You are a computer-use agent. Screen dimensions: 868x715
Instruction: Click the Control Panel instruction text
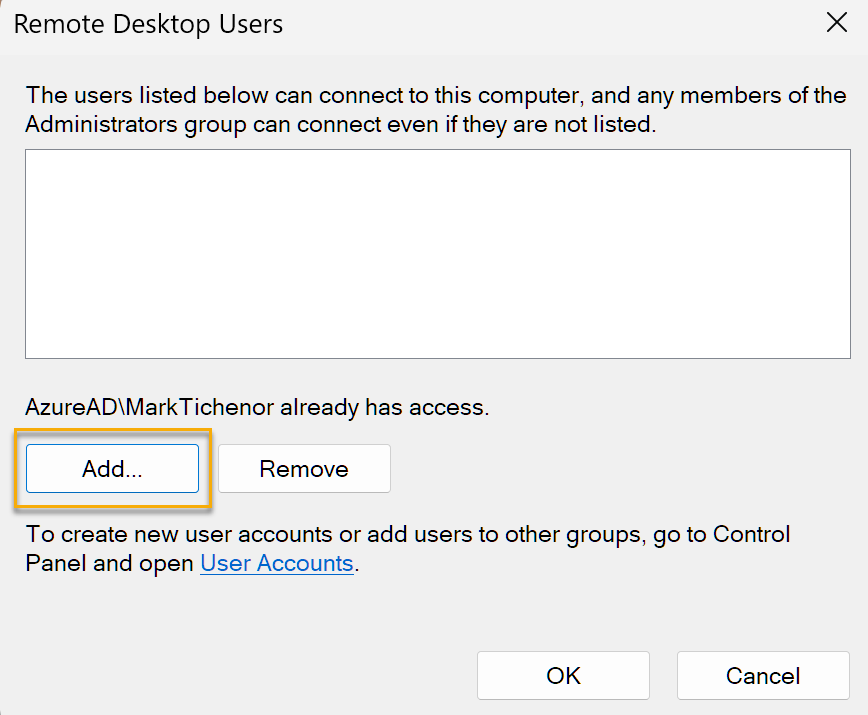(x=408, y=548)
